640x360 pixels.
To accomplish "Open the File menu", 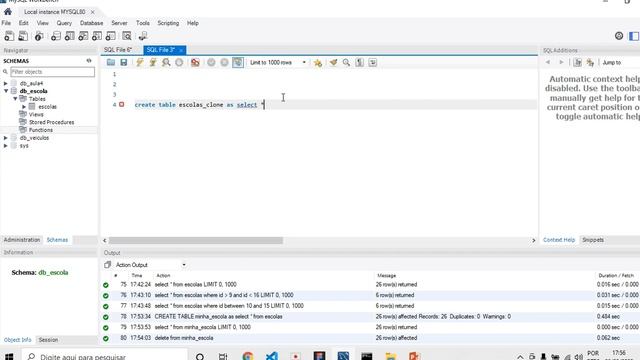I will coord(6,23).
